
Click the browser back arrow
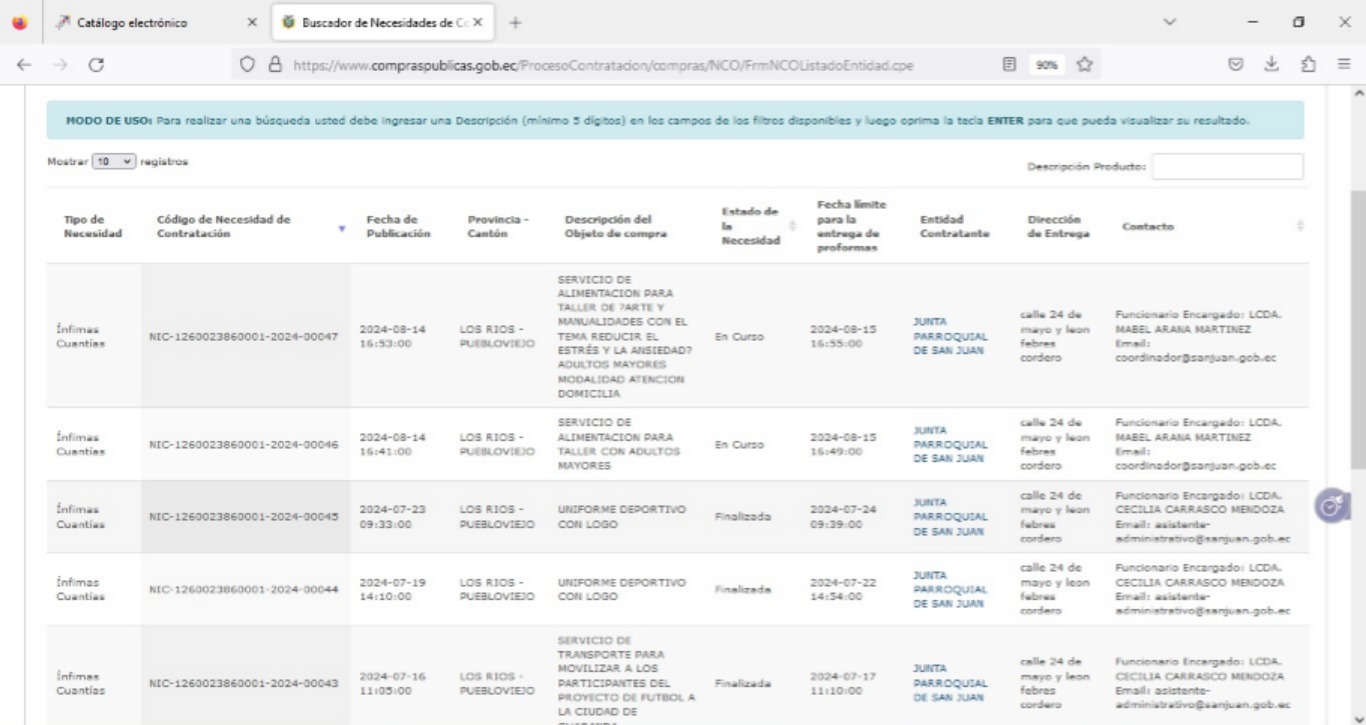click(x=21, y=66)
